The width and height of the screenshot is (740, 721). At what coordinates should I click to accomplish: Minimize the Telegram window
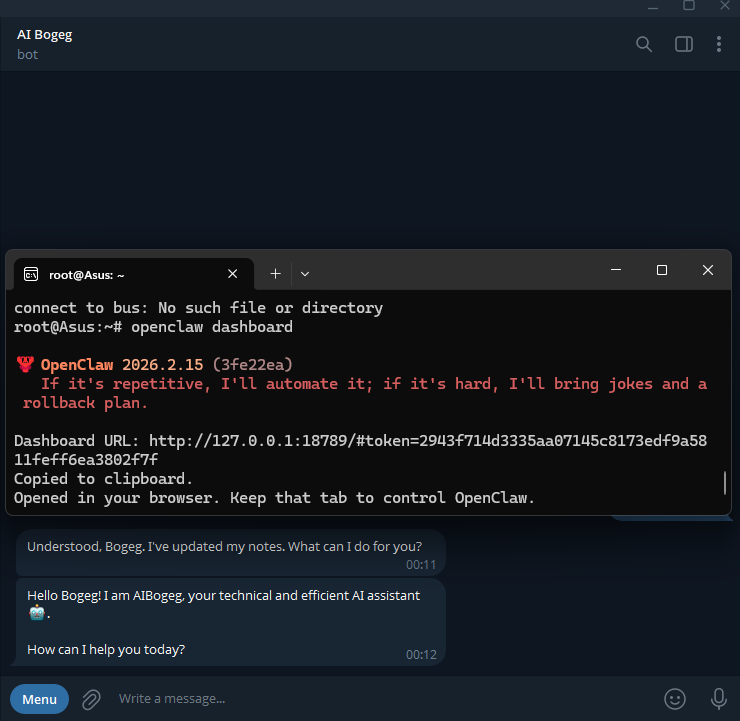653,7
